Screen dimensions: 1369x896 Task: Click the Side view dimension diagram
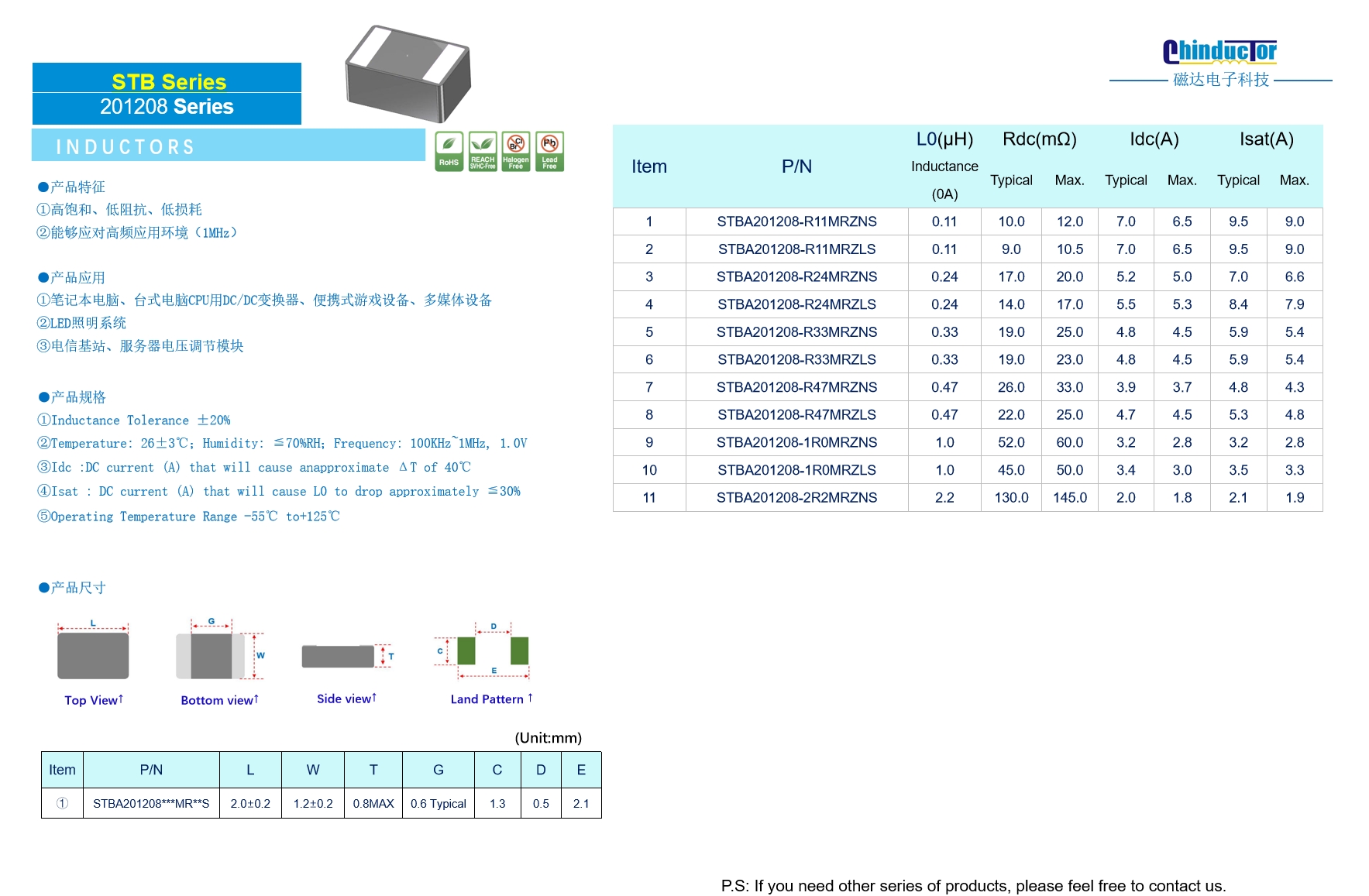(347, 656)
